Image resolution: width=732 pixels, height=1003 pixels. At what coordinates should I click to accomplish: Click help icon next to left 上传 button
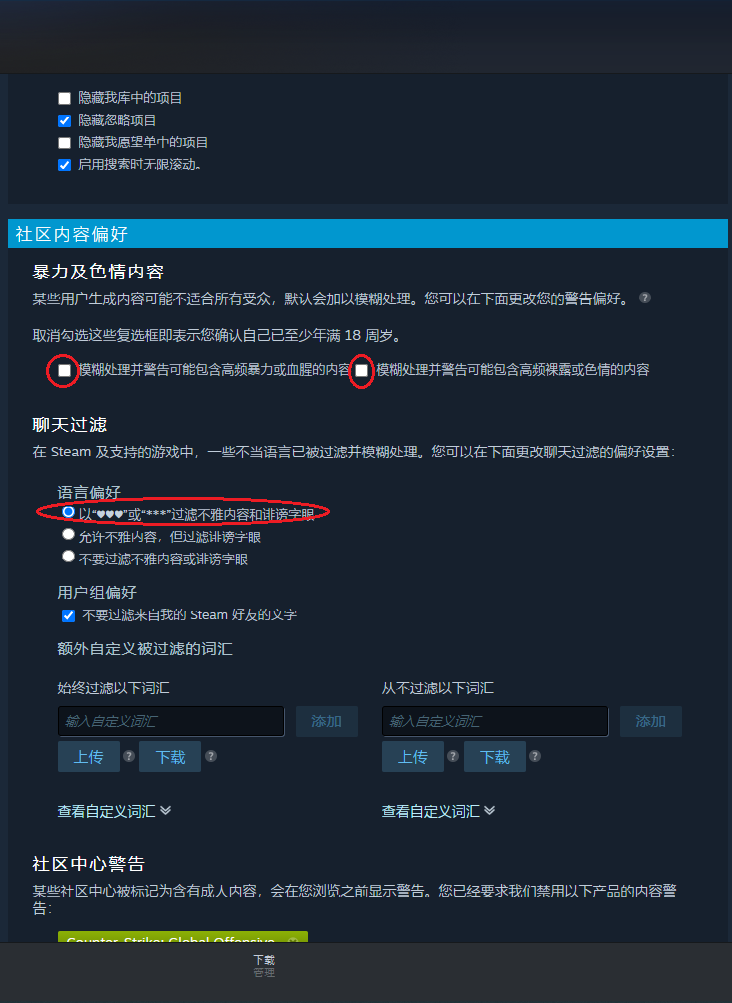129,756
